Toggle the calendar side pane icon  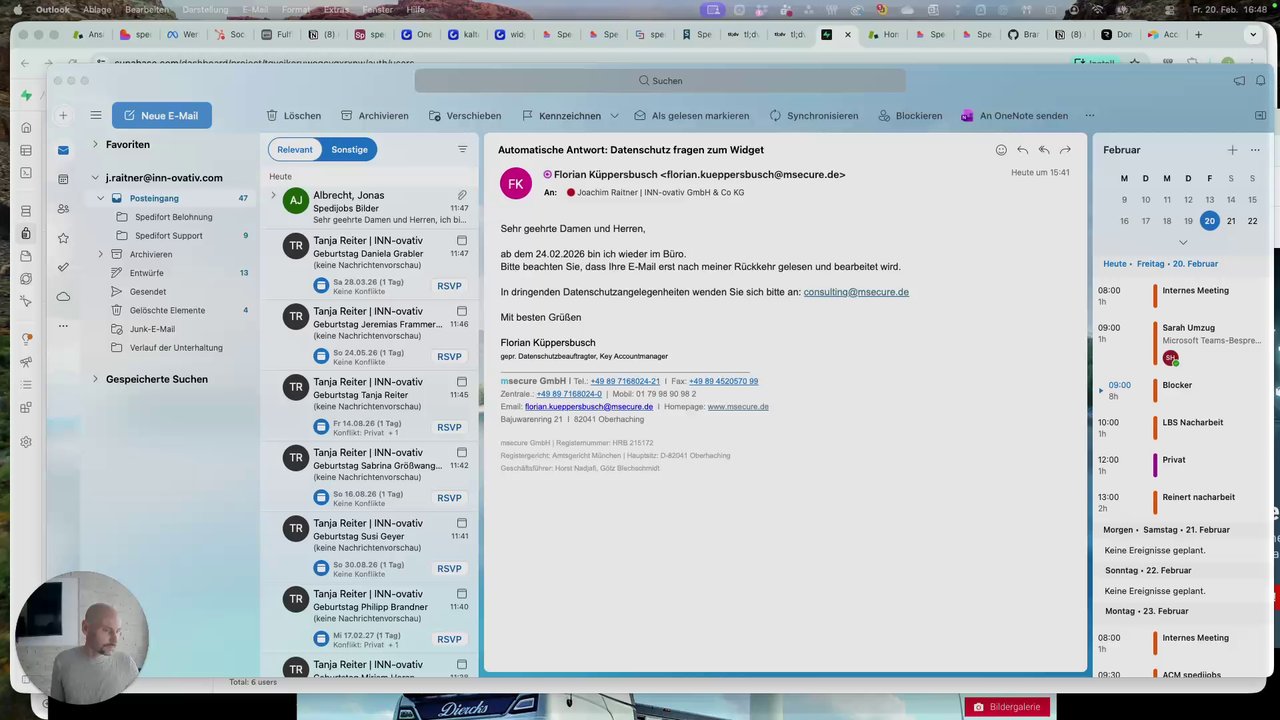click(1260, 115)
